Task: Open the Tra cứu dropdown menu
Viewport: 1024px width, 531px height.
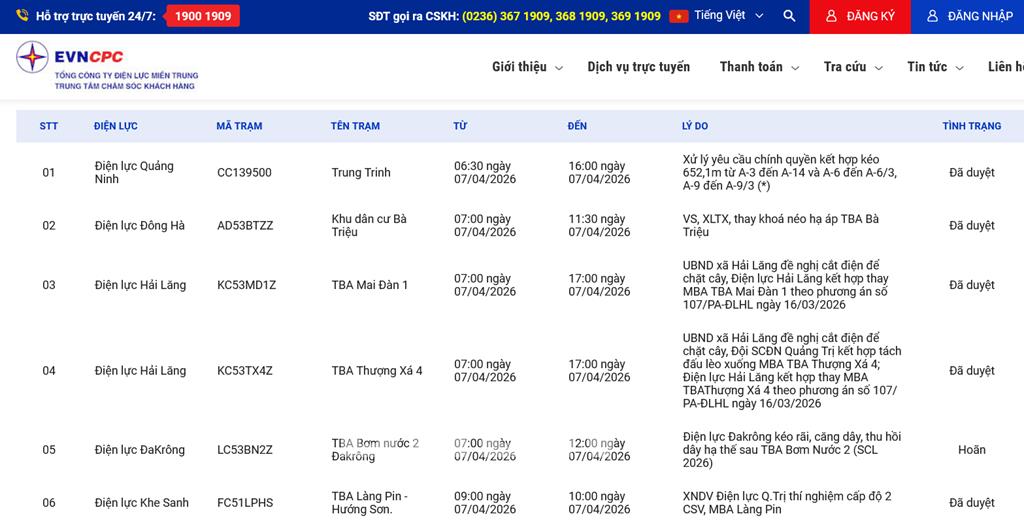Action: pos(853,67)
